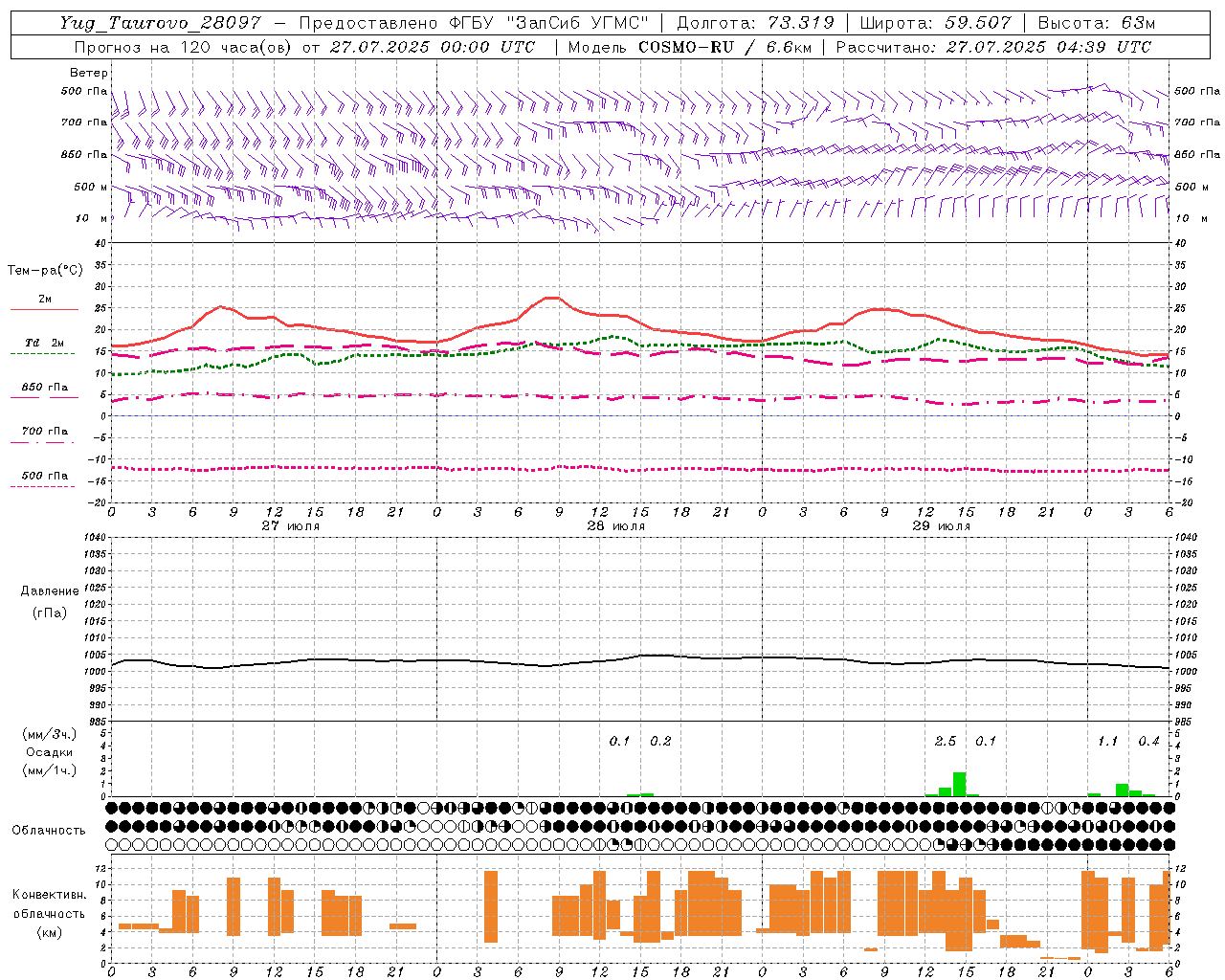
Task: Click the (мм/3ч.) units label
Action: click(50, 735)
